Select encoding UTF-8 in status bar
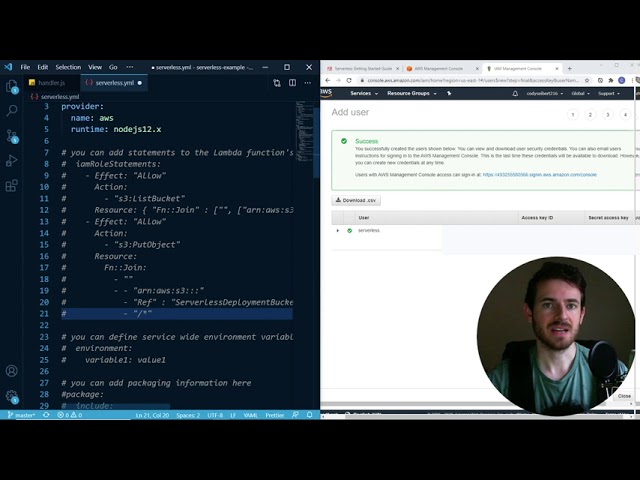 215,415
